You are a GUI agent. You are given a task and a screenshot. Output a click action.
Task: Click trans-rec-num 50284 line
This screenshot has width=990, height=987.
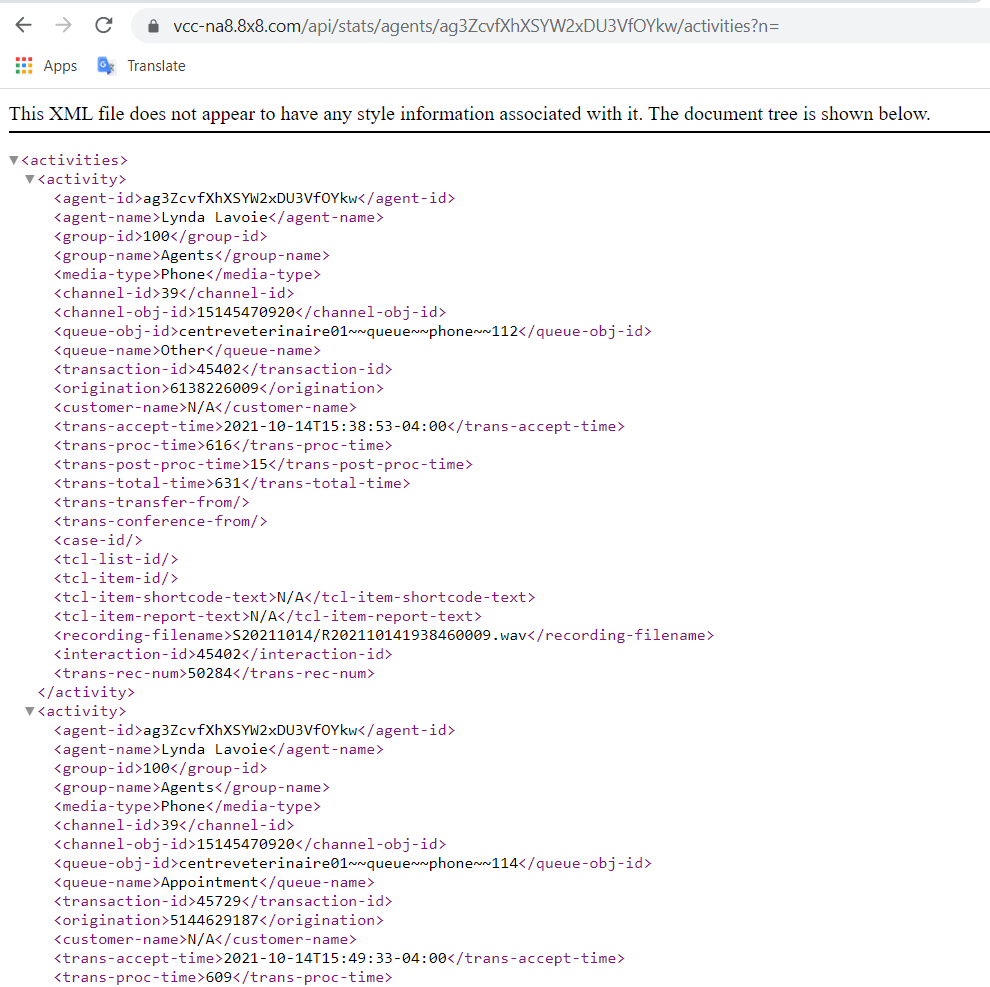(x=214, y=673)
